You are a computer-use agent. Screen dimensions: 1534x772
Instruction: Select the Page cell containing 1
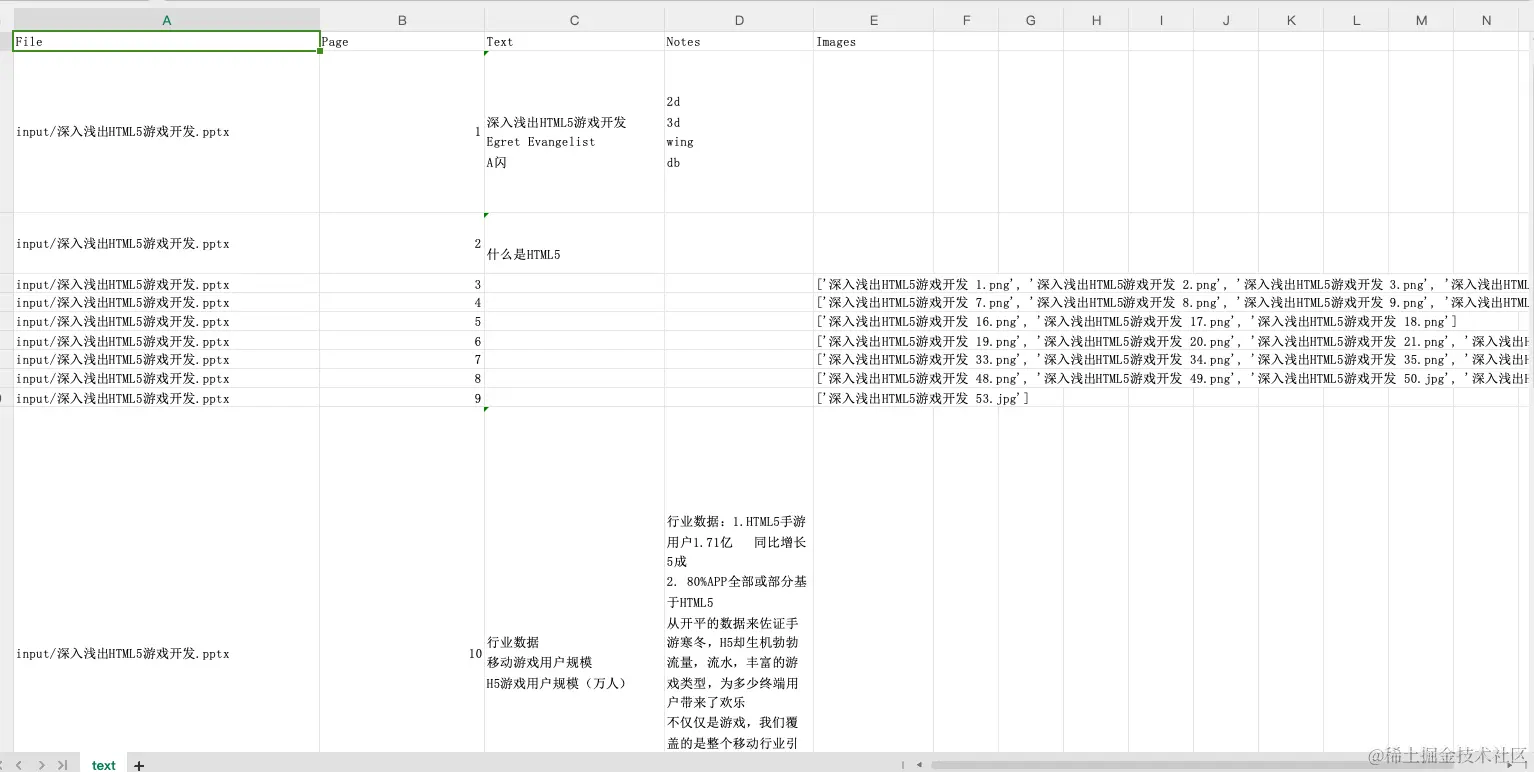click(x=402, y=132)
